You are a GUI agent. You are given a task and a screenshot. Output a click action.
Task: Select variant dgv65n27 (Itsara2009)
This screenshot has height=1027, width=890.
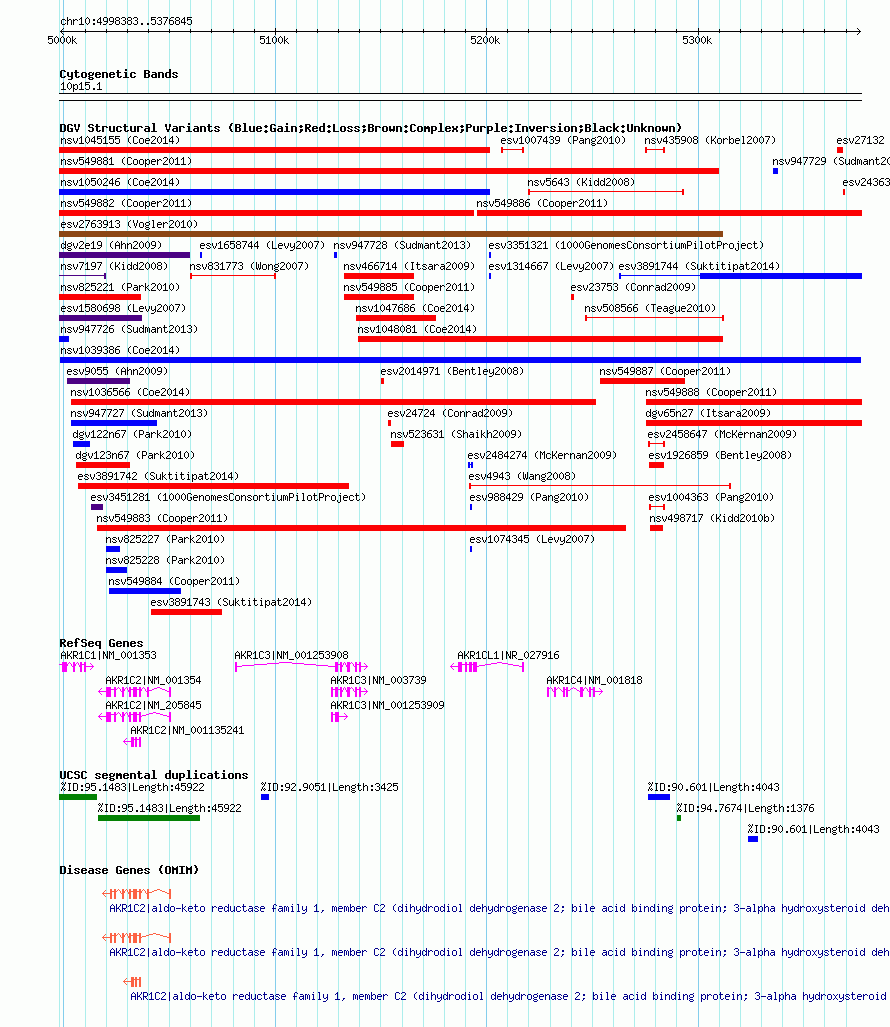pos(708,413)
